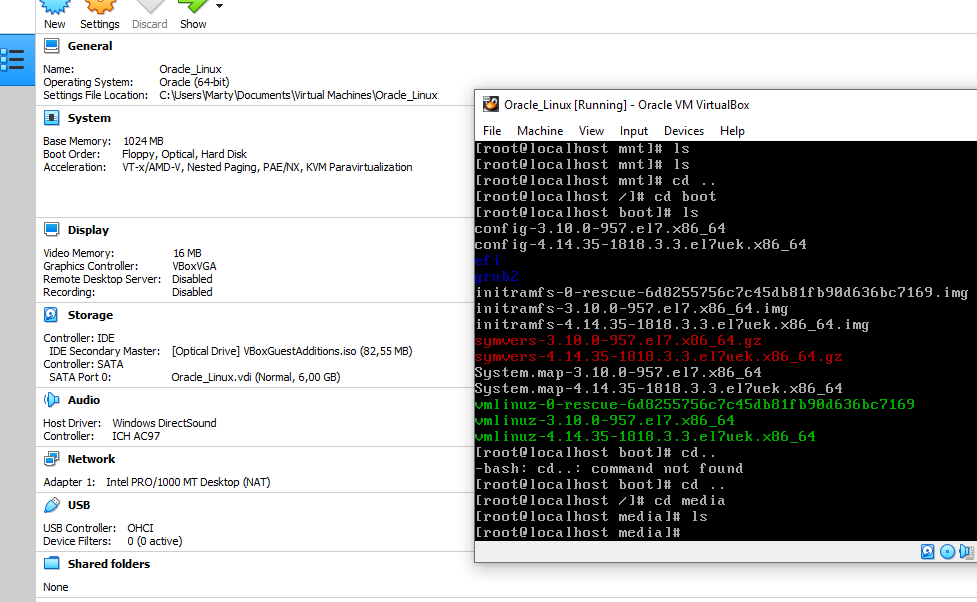Viewport: 977px width, 602px height.
Task: Click the New machine toolbar button
Action: coord(55,15)
